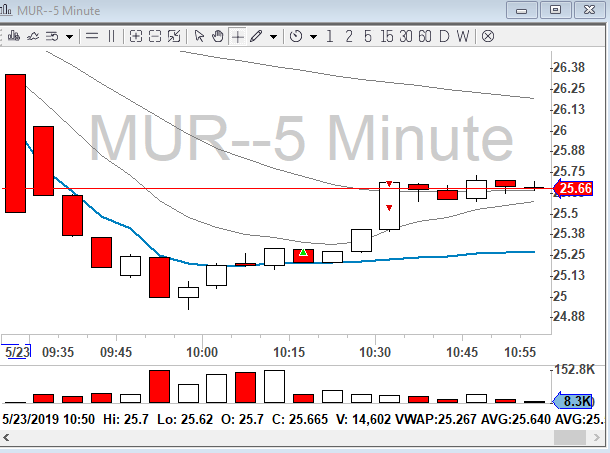This screenshot has width=610, height=453.
Task: Expand the time interval dropdown arrow
Action: tap(313, 37)
